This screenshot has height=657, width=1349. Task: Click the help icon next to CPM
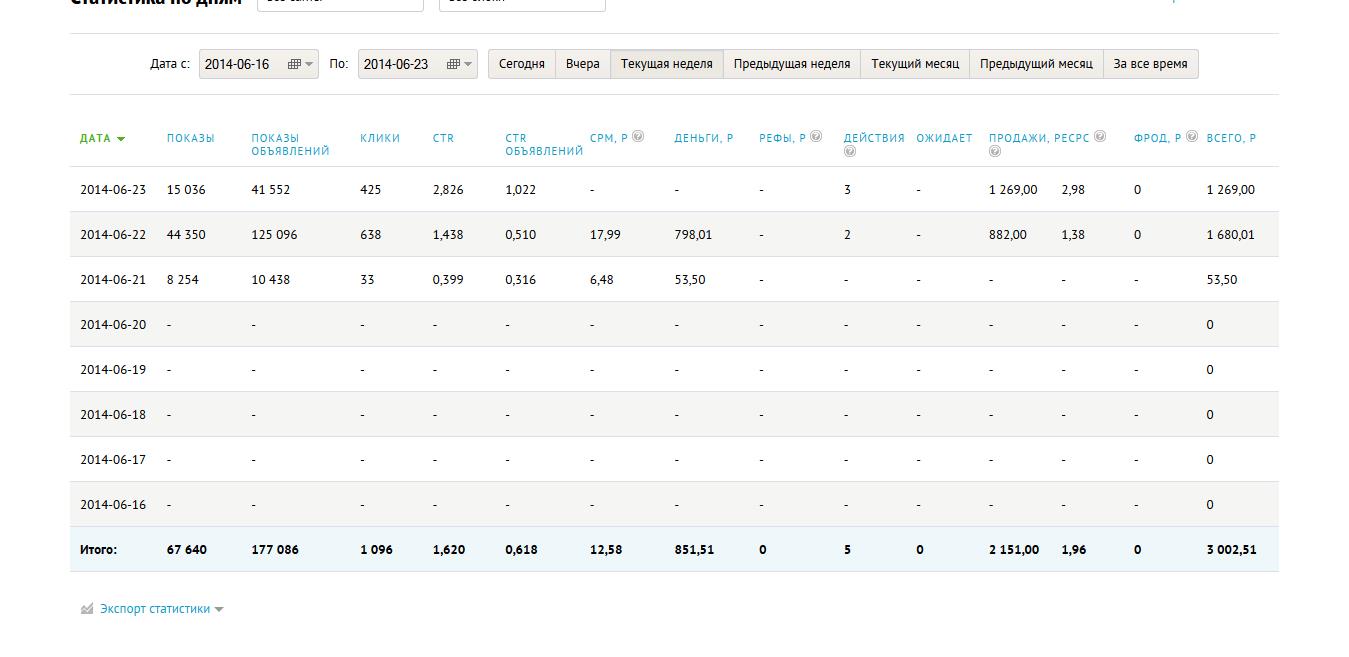pyautogui.click(x=638, y=137)
